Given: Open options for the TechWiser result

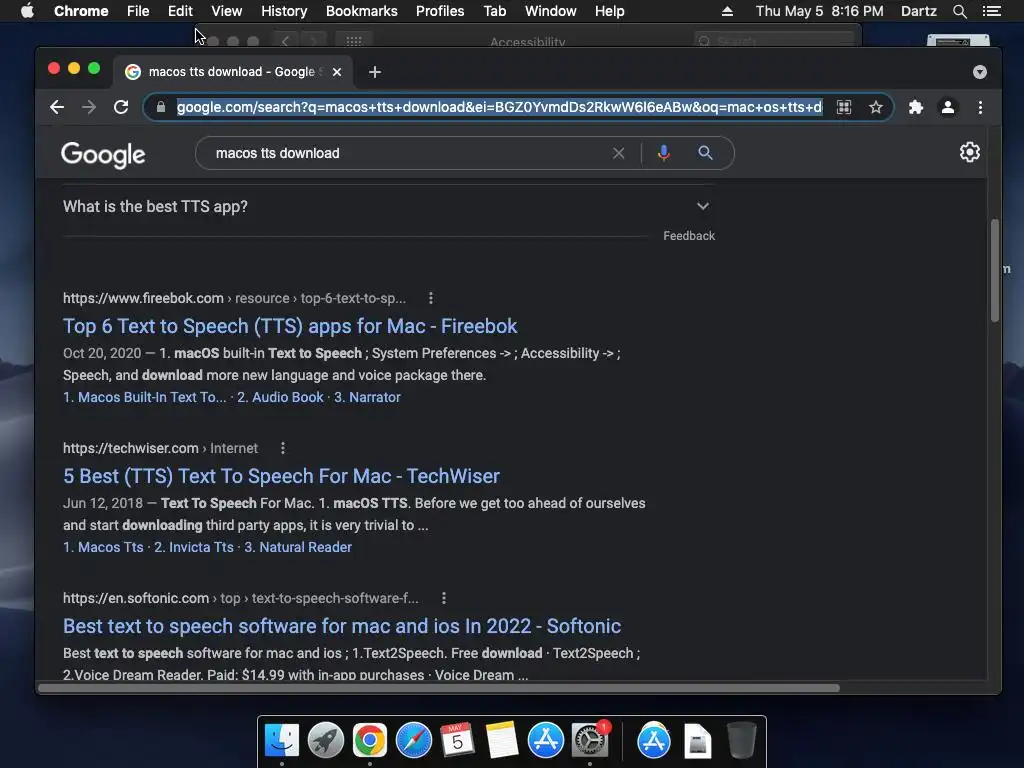Looking at the screenshot, I should (283, 448).
